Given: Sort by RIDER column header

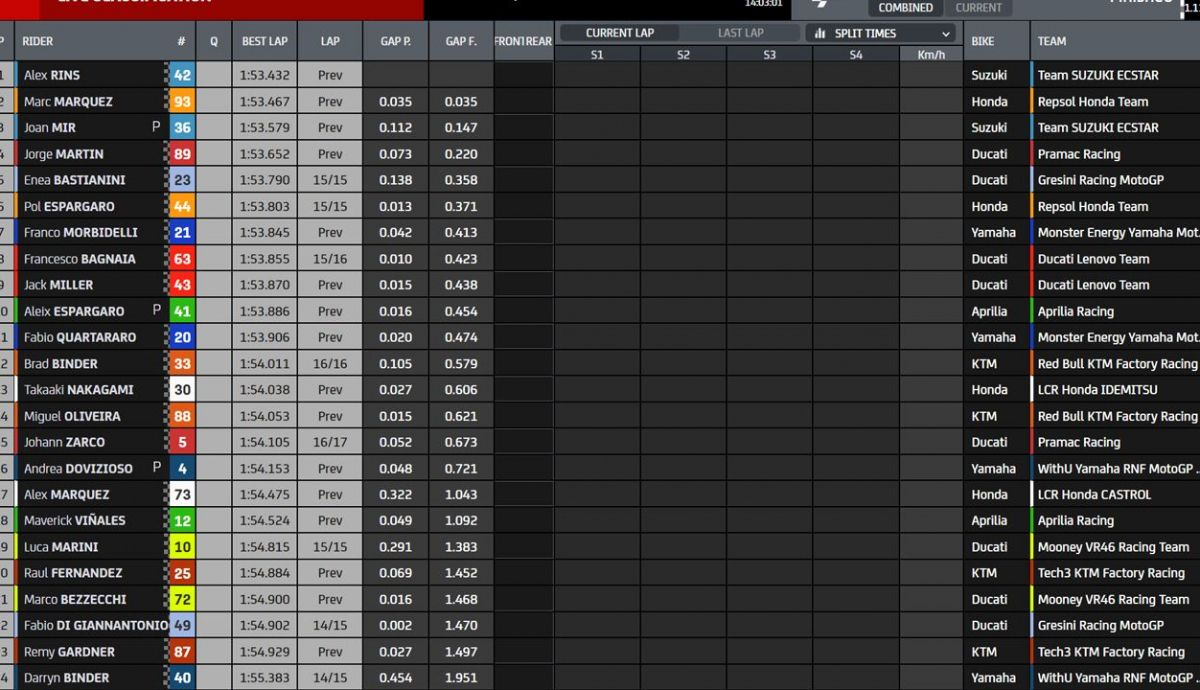Looking at the screenshot, I should point(38,42).
